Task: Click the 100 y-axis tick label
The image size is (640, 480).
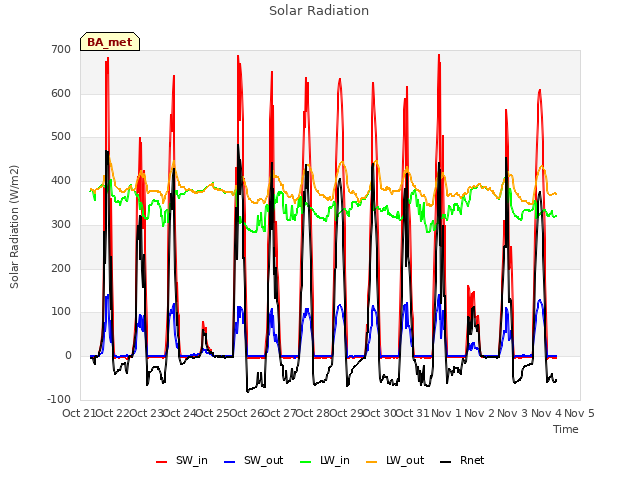Action: (61, 312)
